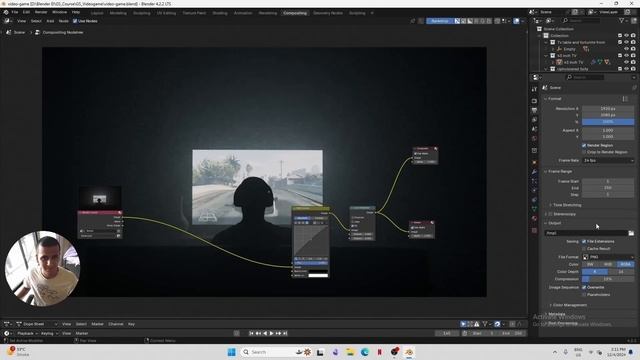640x360 pixels.
Task: Toggle the File Extensions checkbox
Action: coord(584,242)
